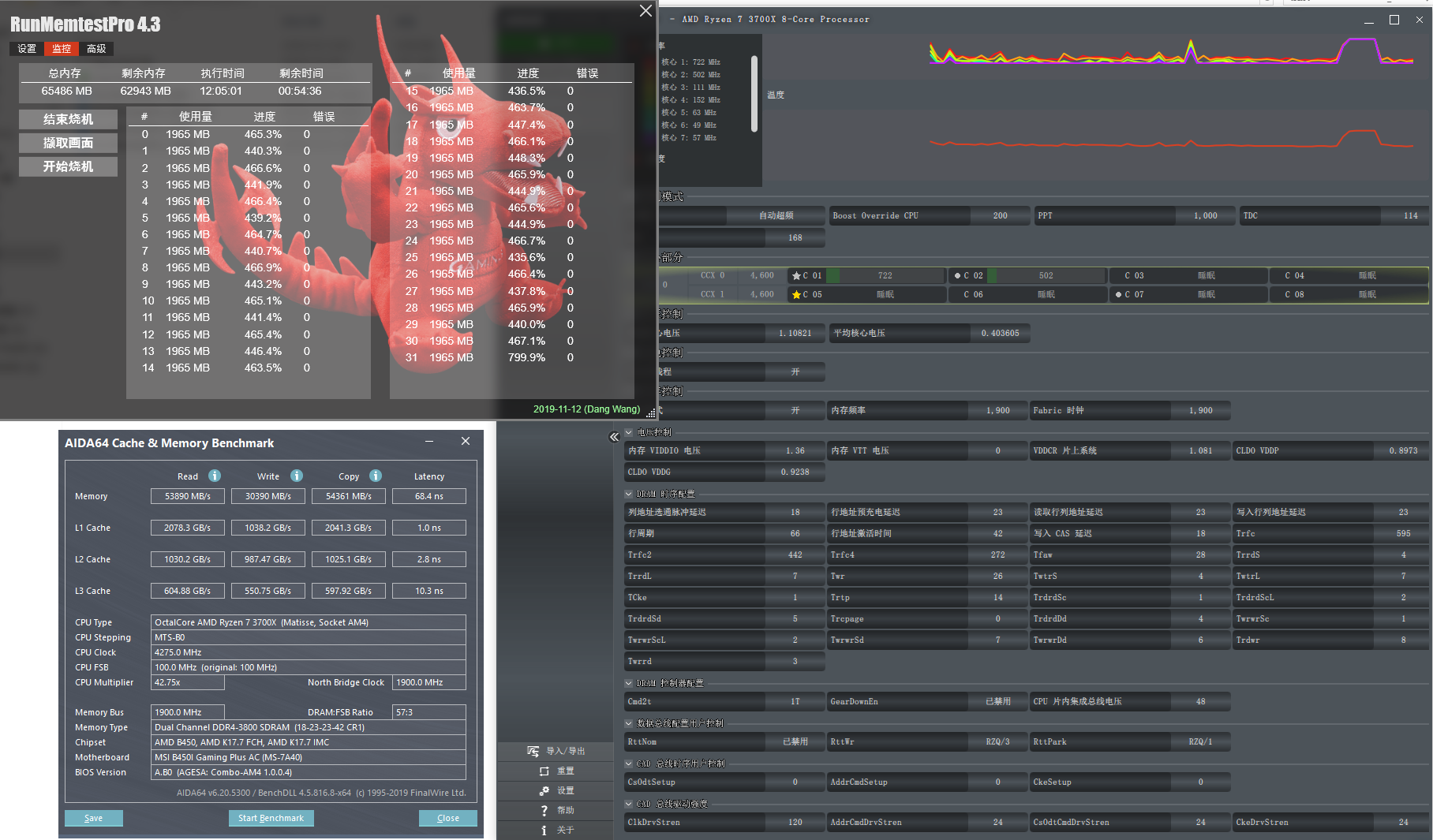
Task: Collapse the Ryzen Master sidebar with double-chevron
Action: [x=614, y=437]
